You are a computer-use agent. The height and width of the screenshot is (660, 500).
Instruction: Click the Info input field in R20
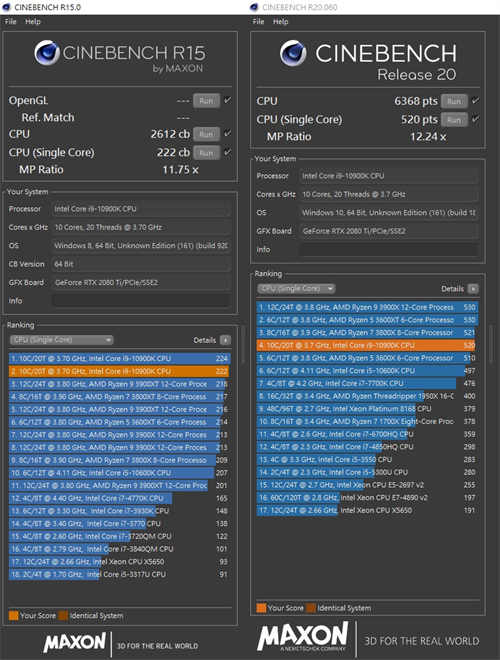[388, 249]
